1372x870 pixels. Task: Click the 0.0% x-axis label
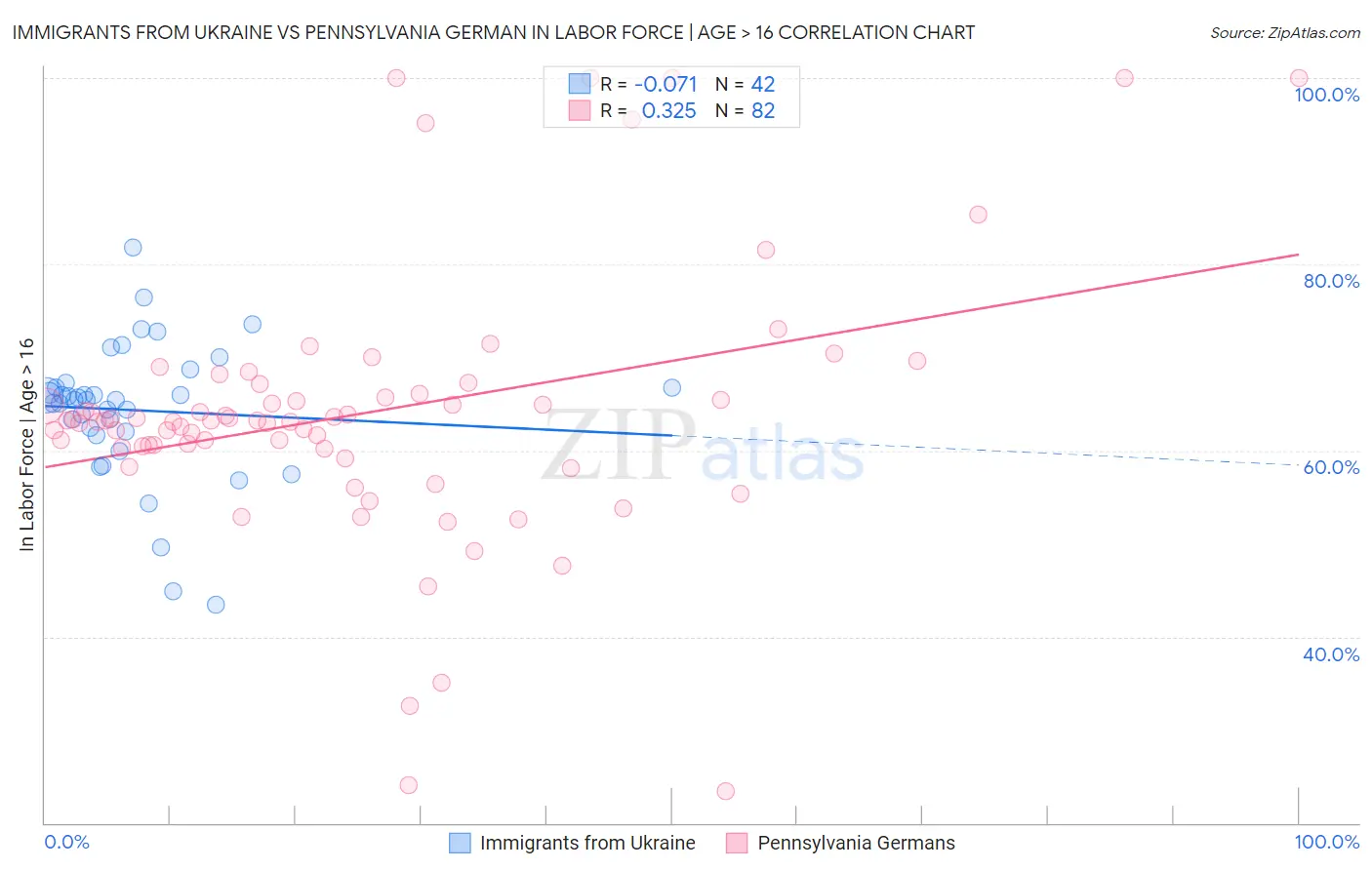(x=66, y=842)
